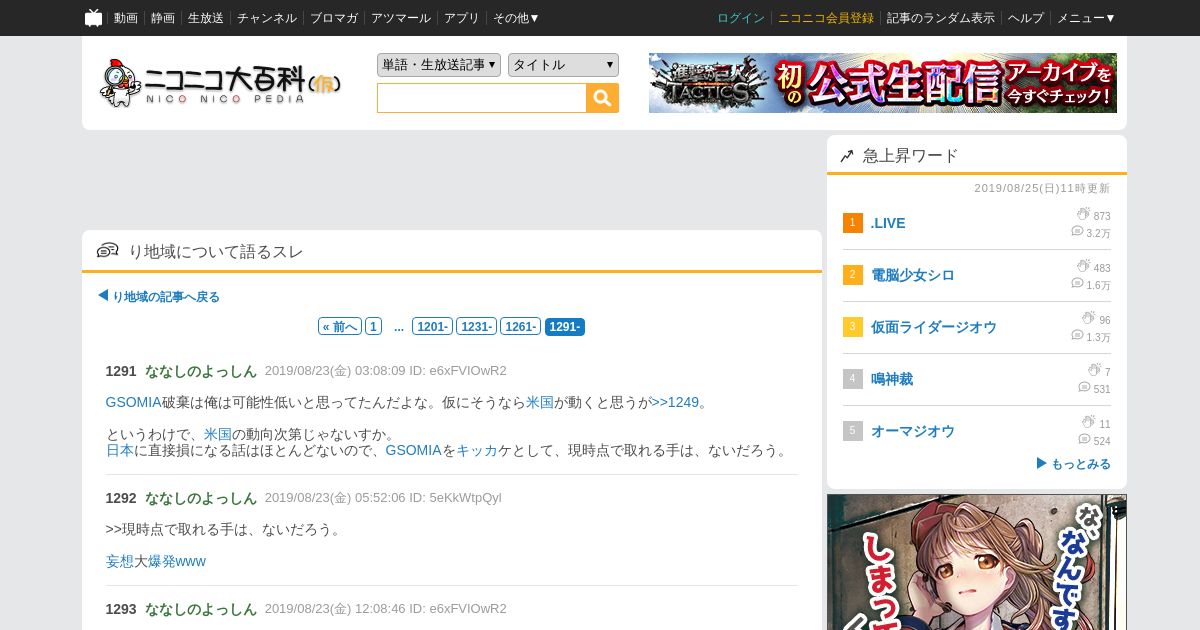Viewport: 1200px width, 630px height.
Task: Focus the search text field
Action: click(x=481, y=98)
